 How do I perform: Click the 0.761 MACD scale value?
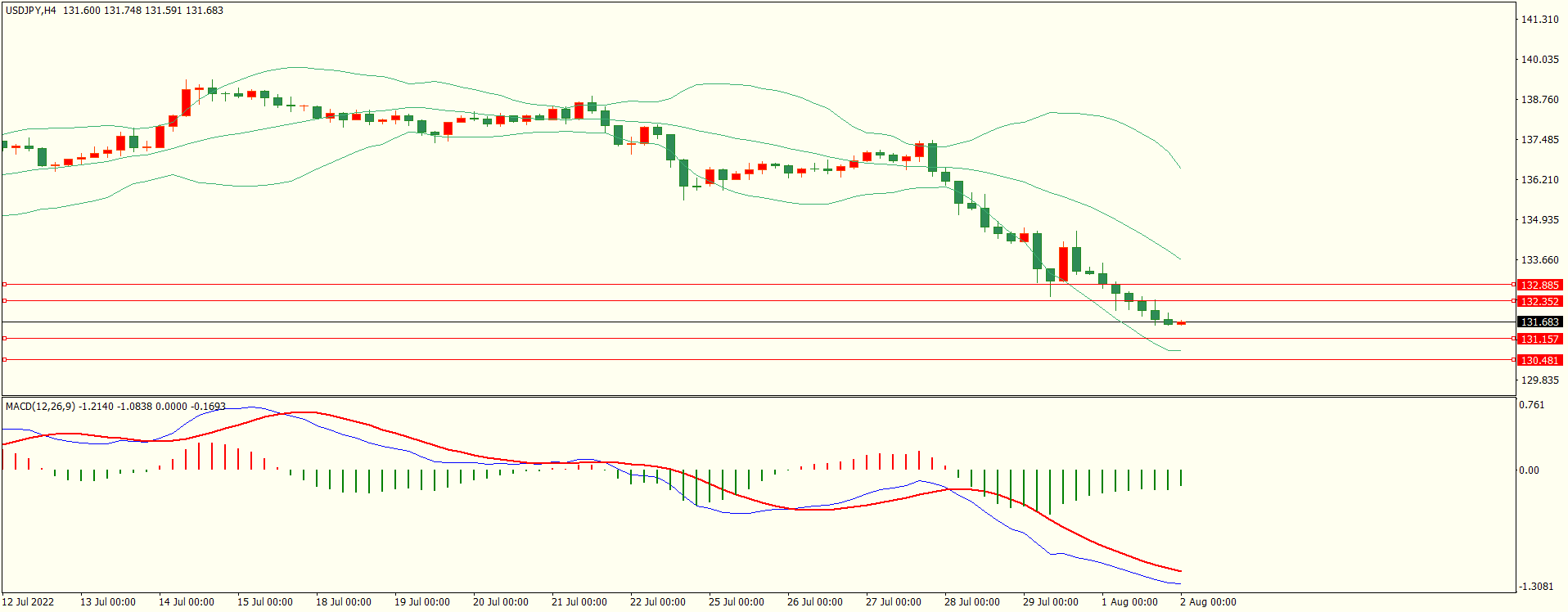1531,405
